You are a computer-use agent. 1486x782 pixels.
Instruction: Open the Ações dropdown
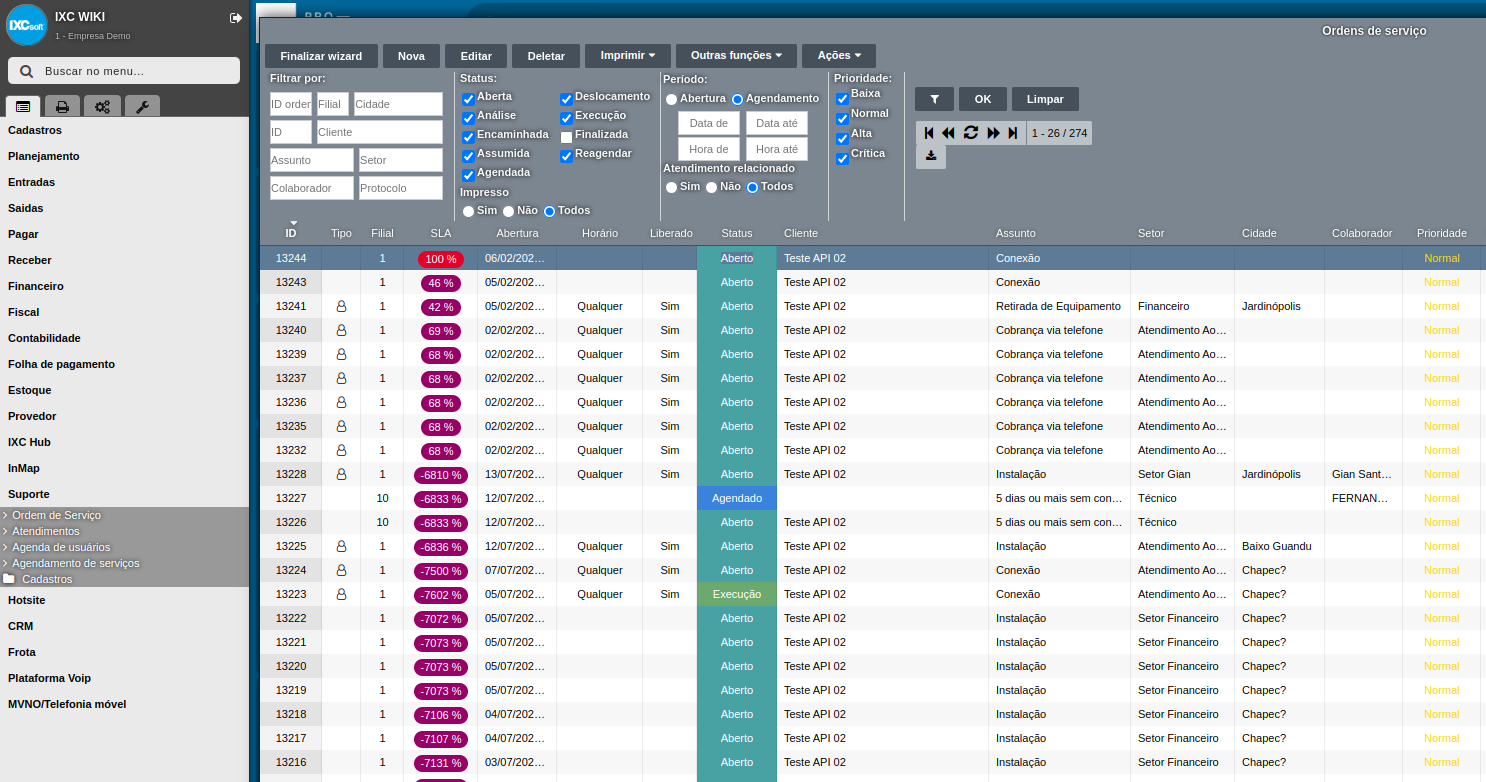coord(839,56)
